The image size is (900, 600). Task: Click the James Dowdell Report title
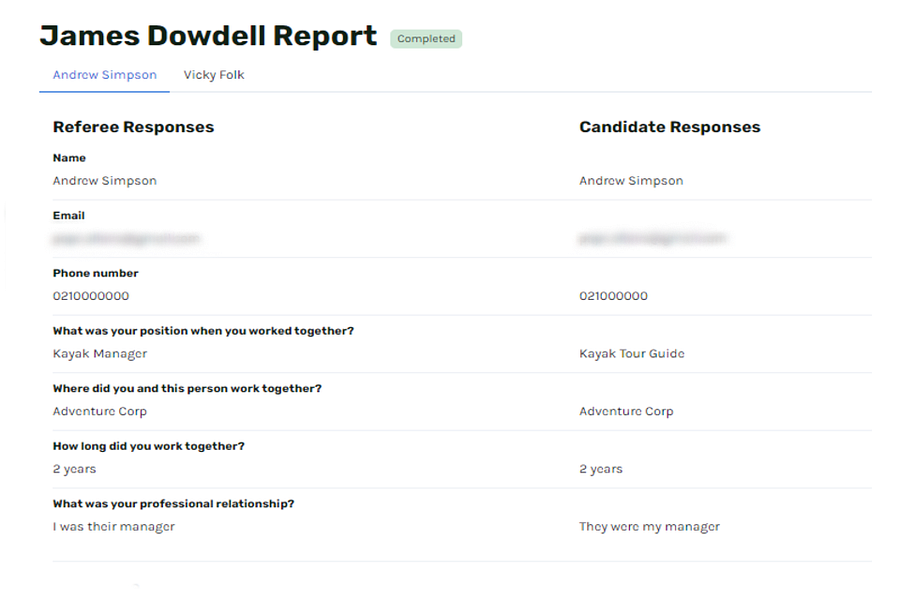click(x=208, y=36)
